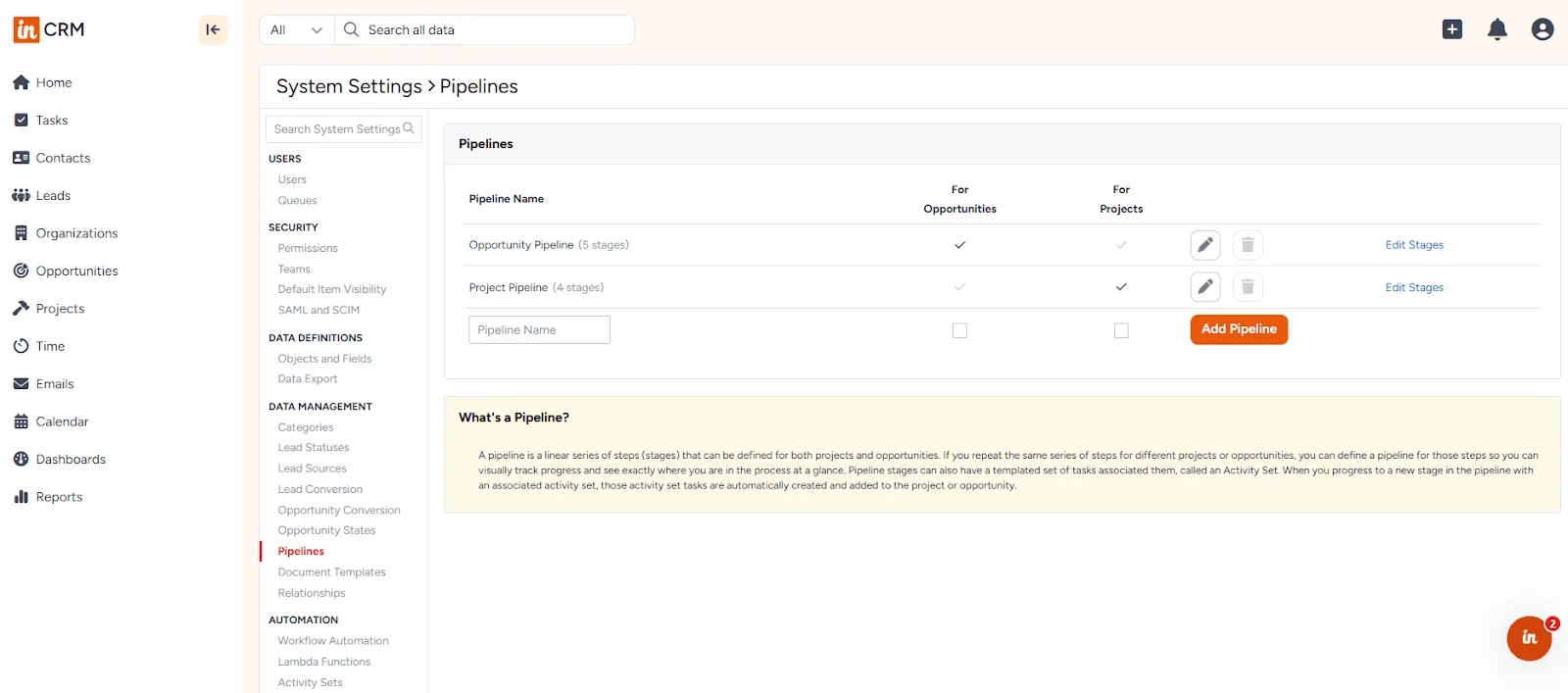The image size is (1568, 693).
Task: Open the Emails envelope icon
Action: tap(21, 383)
